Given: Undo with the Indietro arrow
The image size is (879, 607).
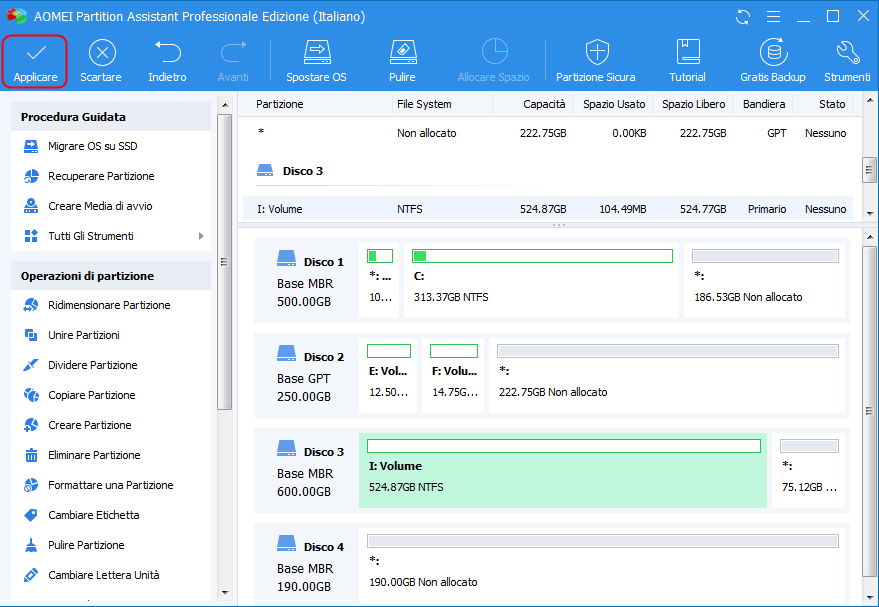Looking at the screenshot, I should [167, 53].
